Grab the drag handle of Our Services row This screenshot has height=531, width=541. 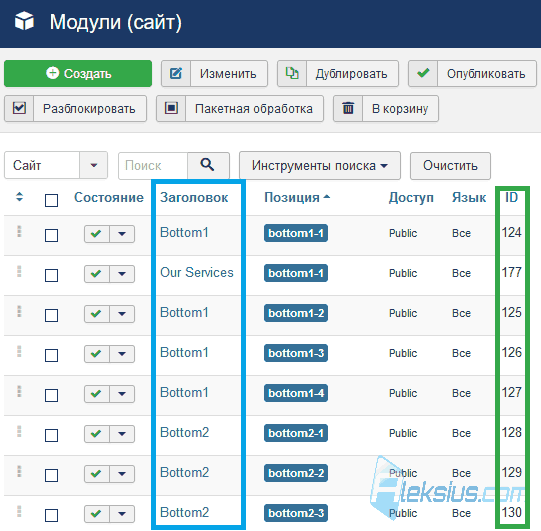point(19,271)
